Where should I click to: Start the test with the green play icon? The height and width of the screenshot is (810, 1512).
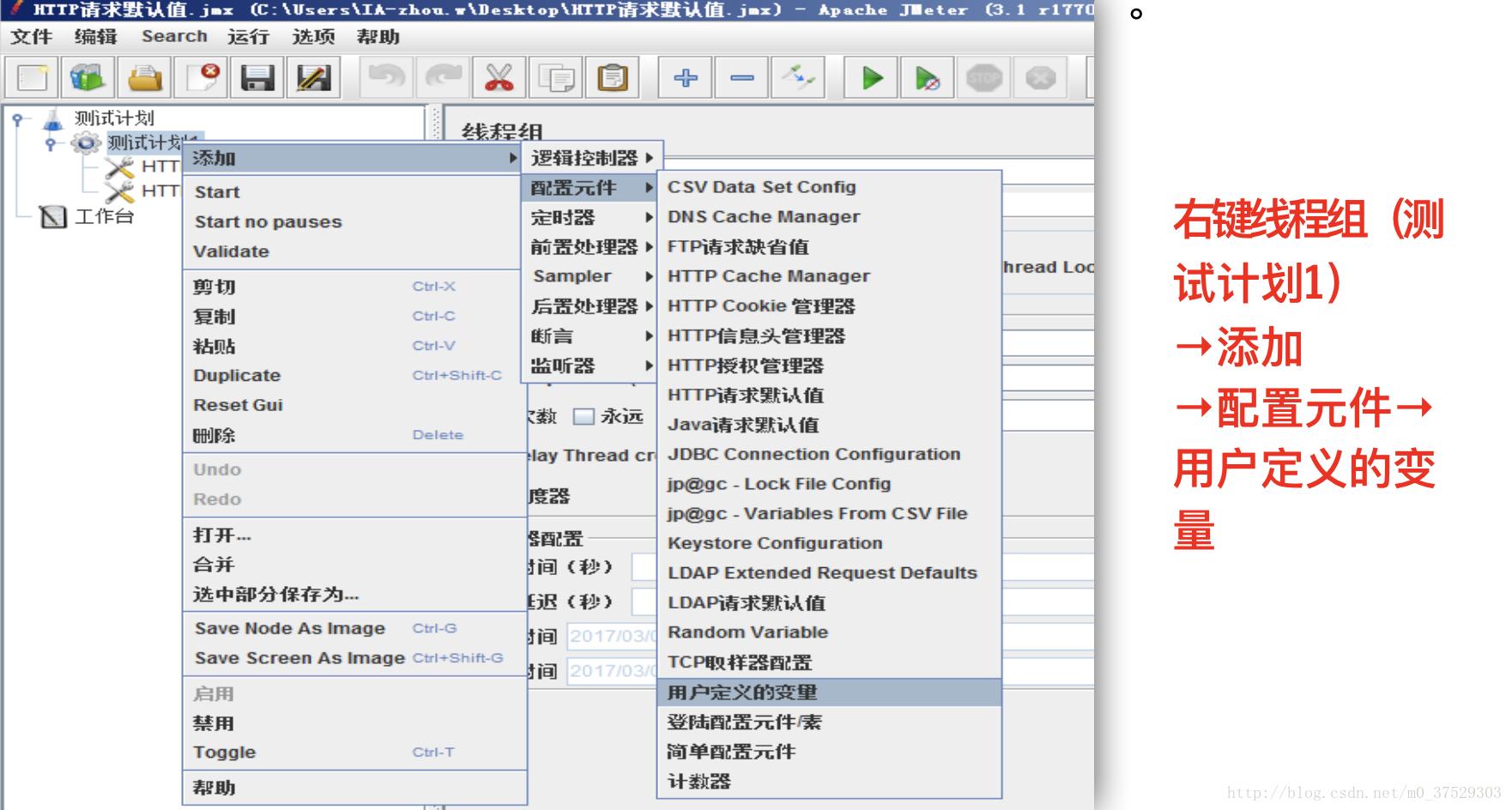point(871,77)
